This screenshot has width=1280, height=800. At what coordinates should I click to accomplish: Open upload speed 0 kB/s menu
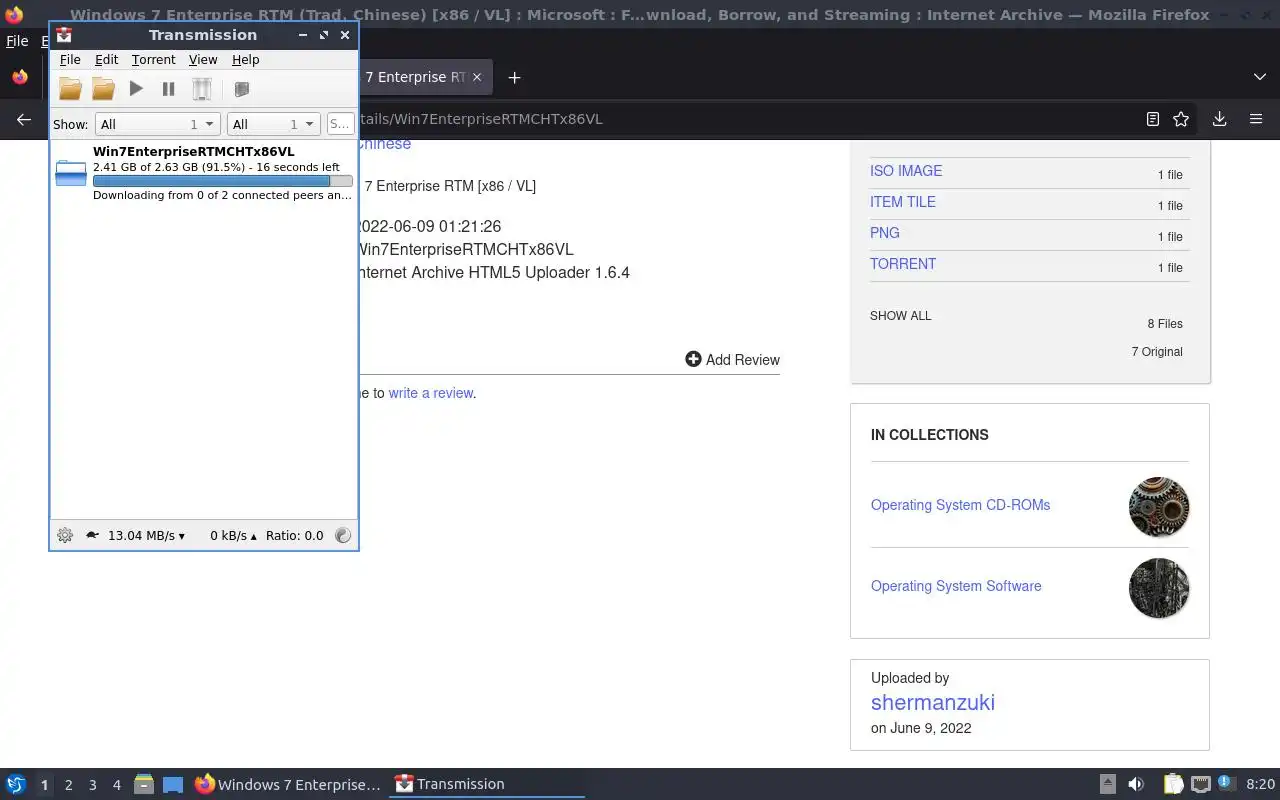pos(233,535)
